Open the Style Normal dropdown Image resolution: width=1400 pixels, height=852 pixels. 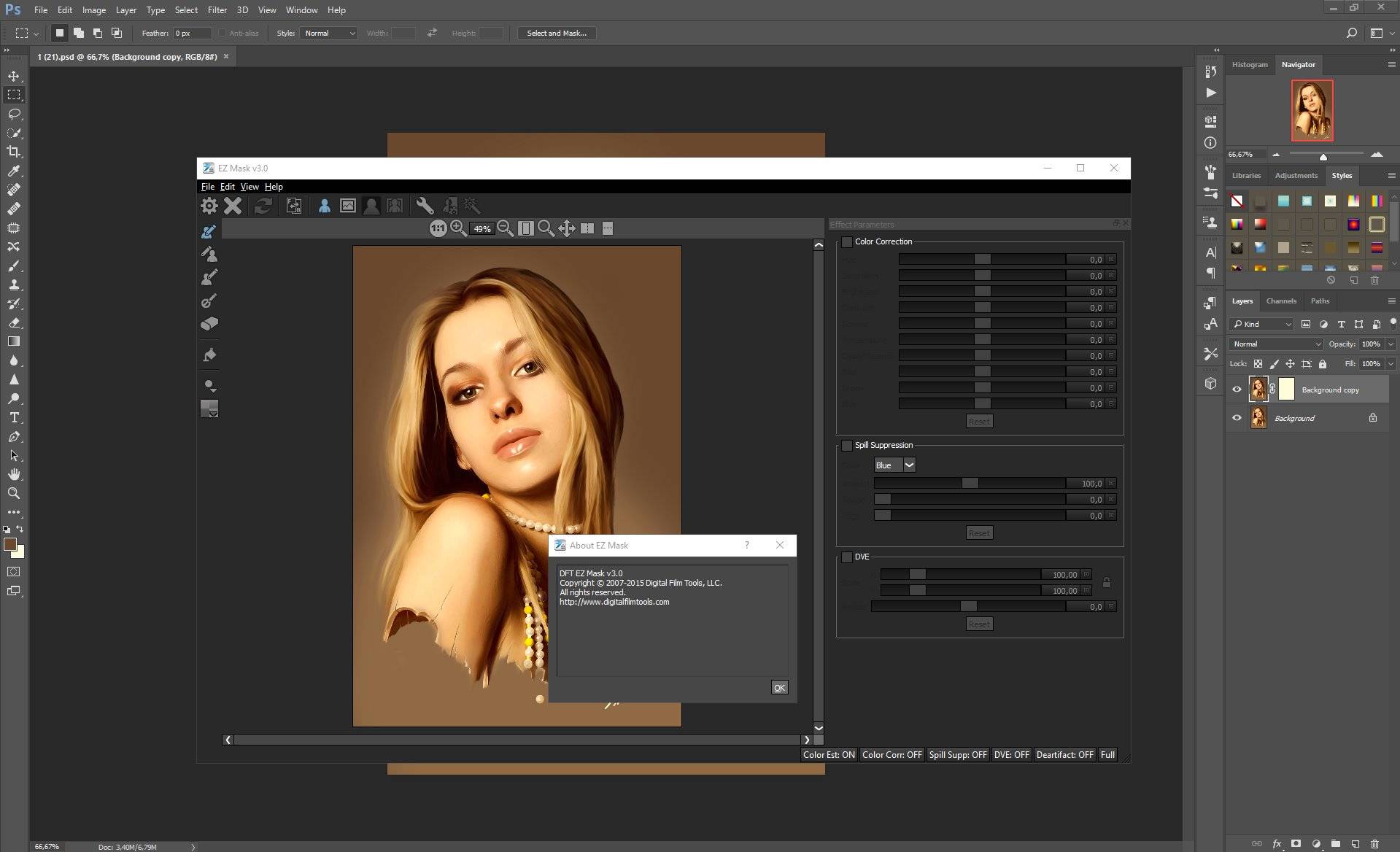(328, 33)
